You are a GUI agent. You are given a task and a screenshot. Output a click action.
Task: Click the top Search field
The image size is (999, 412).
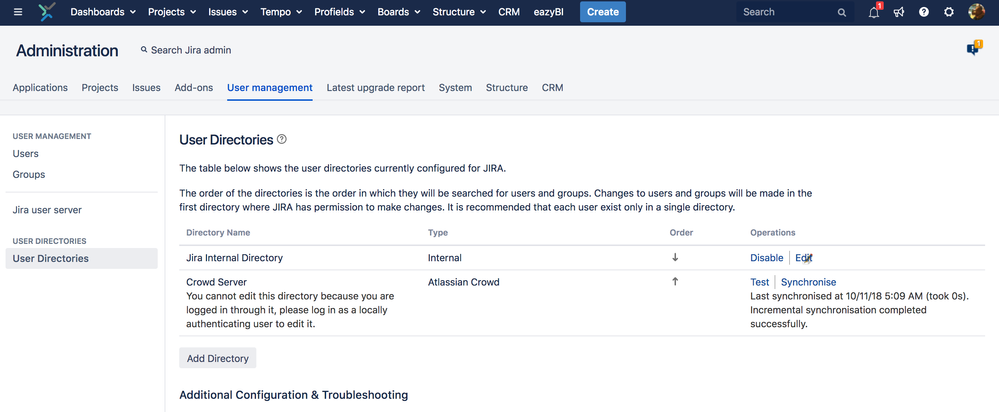pyautogui.click(x=794, y=12)
